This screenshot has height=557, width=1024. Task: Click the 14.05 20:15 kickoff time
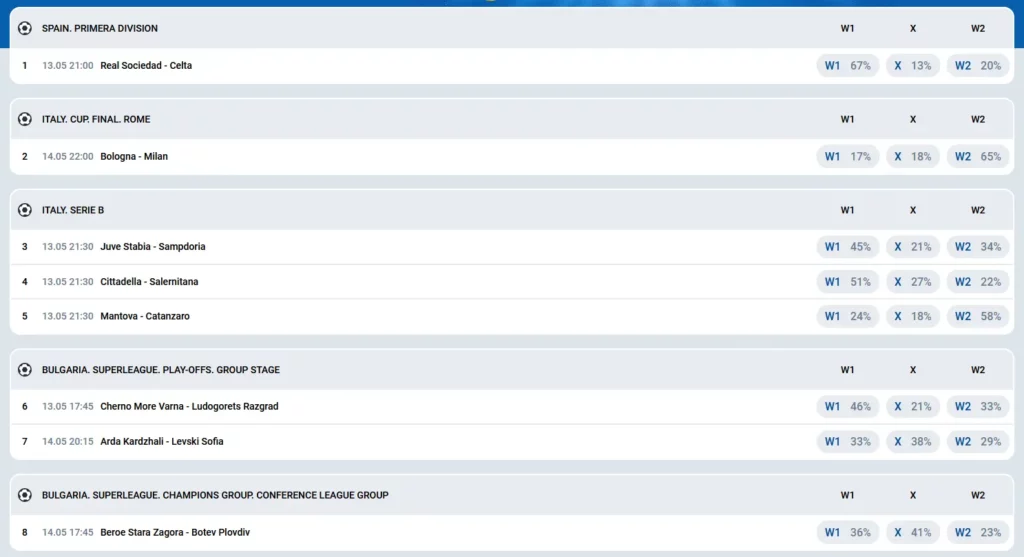(x=68, y=441)
